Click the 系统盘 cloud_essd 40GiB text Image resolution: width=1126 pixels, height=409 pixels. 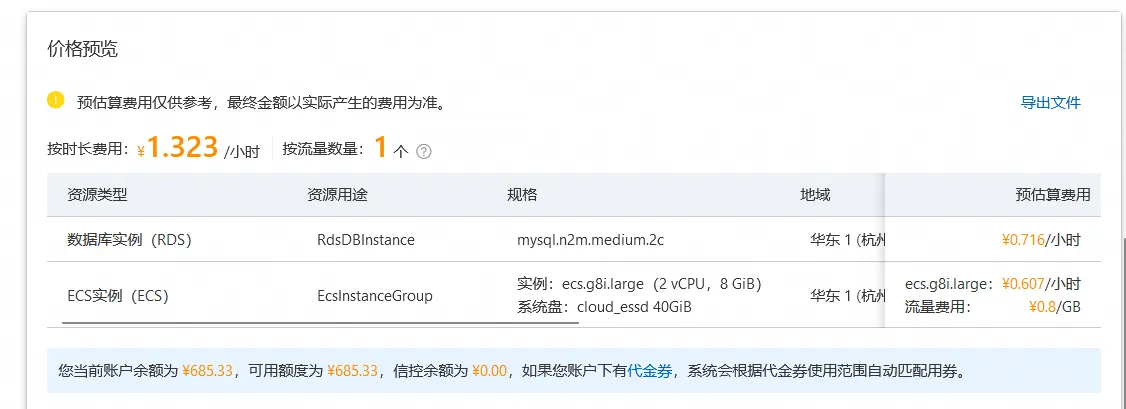pyautogui.click(x=604, y=306)
